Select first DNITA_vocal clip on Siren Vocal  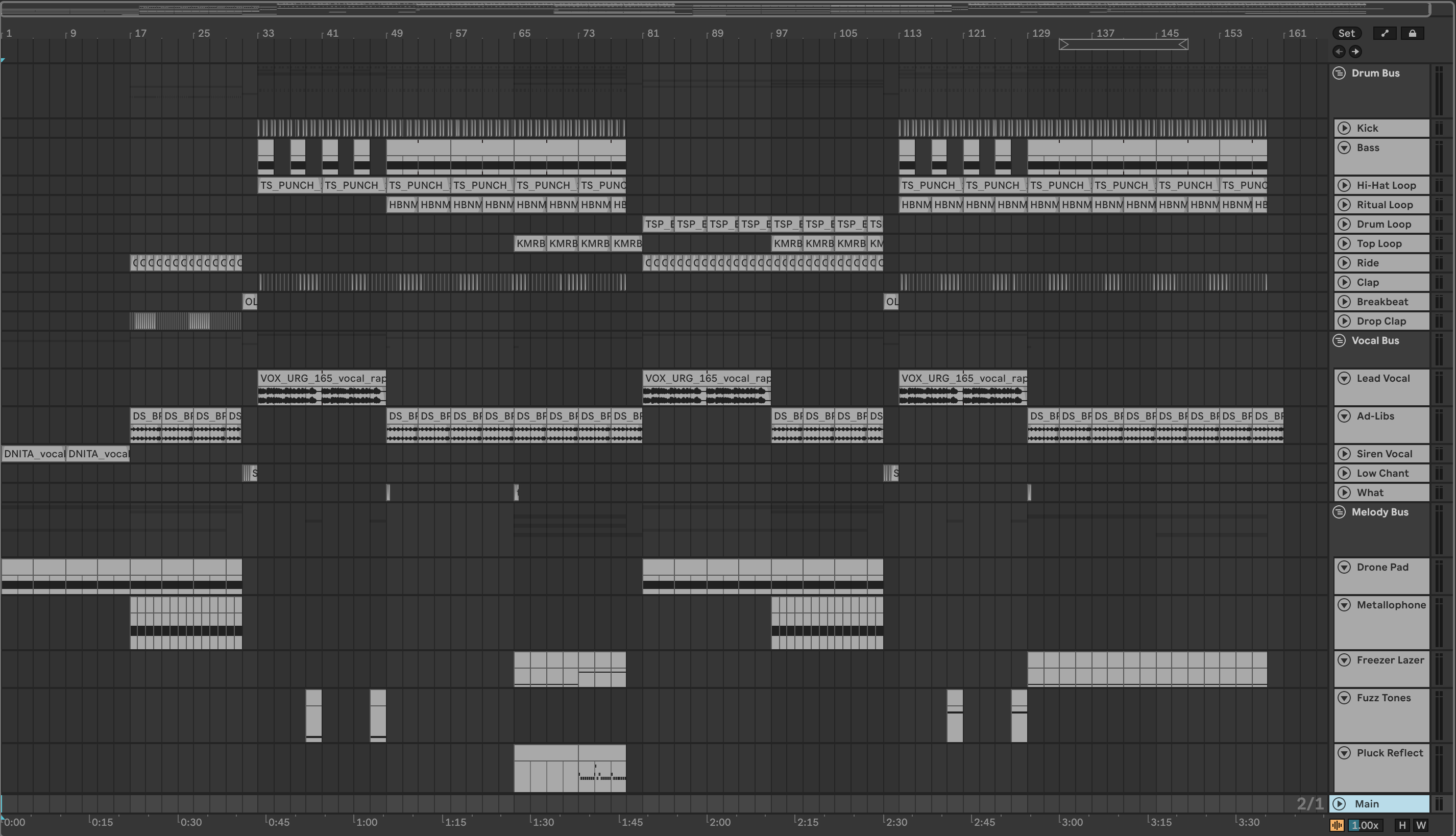coord(34,454)
